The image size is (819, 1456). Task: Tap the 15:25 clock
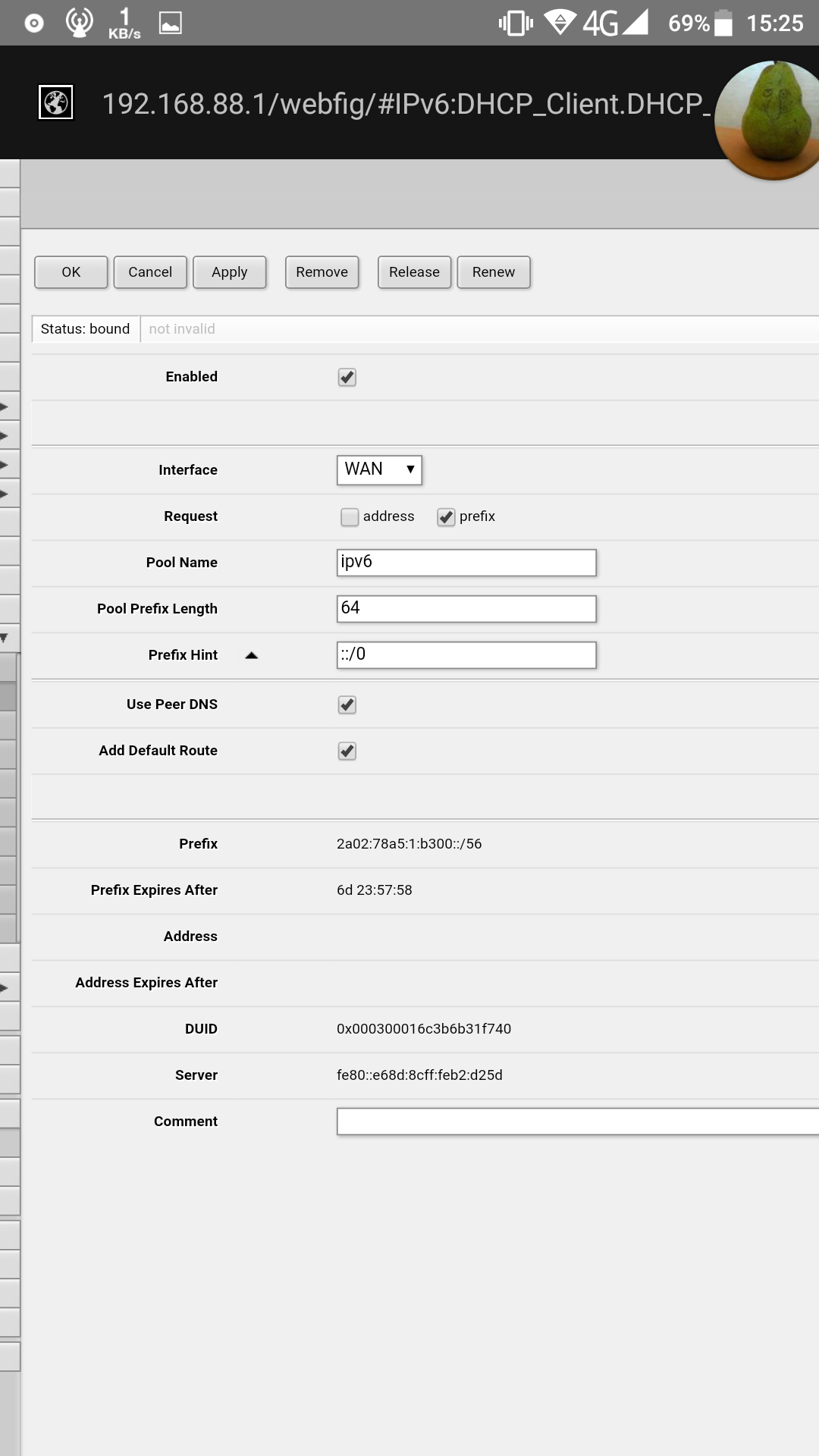click(774, 24)
